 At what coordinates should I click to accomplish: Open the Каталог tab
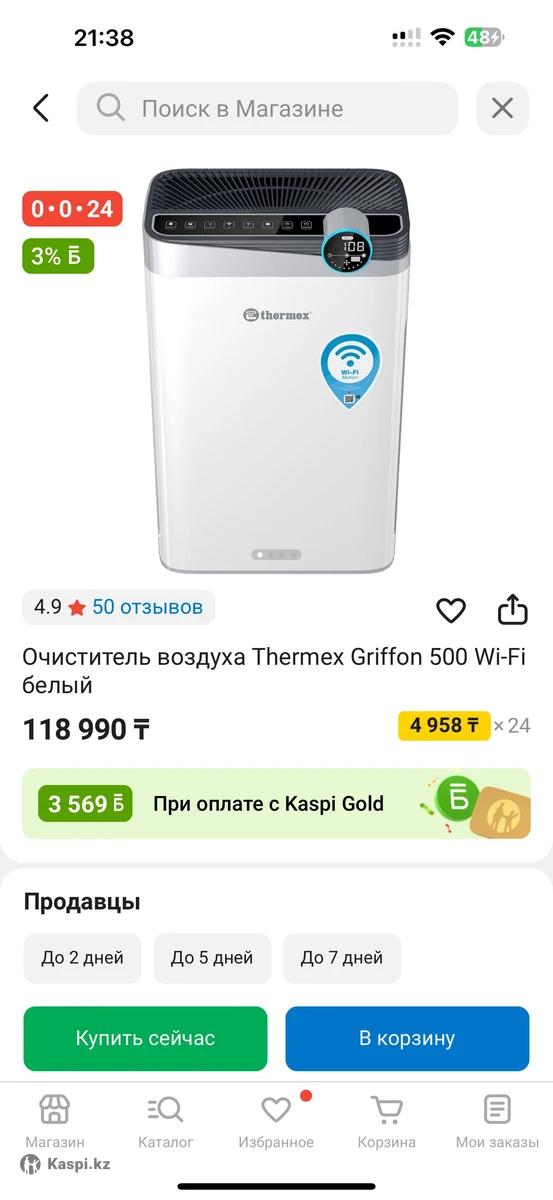point(166,1121)
